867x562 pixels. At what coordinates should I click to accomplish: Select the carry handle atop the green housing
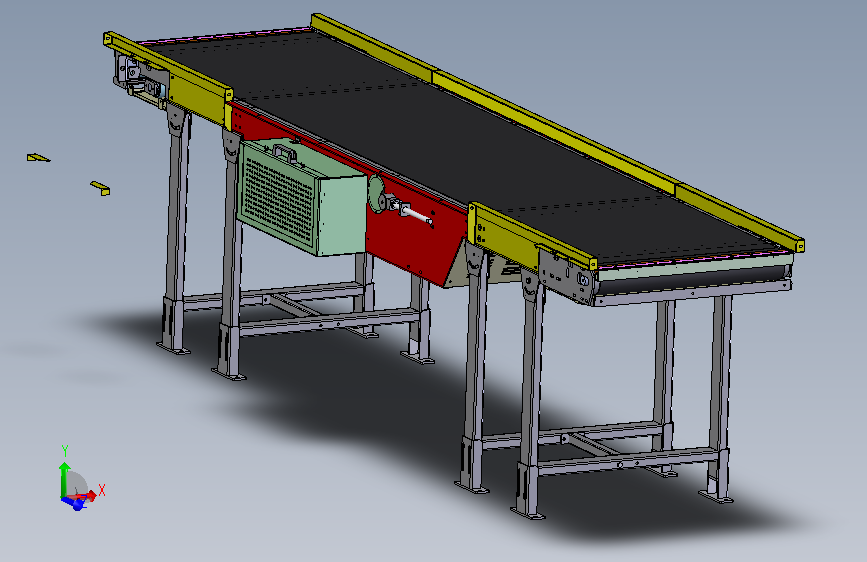tap(285, 152)
